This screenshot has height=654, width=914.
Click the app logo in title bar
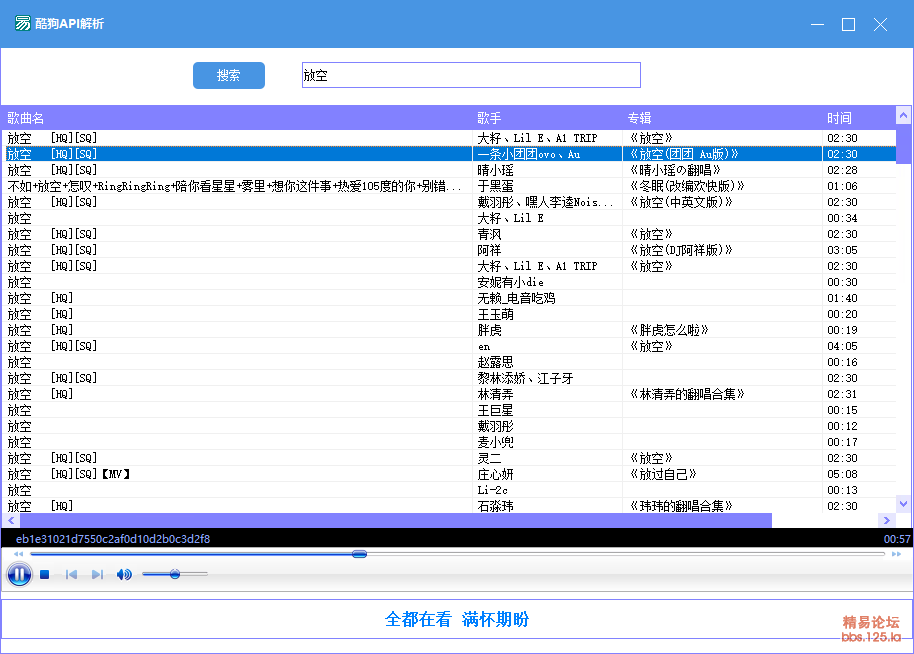pyautogui.click(x=22, y=23)
